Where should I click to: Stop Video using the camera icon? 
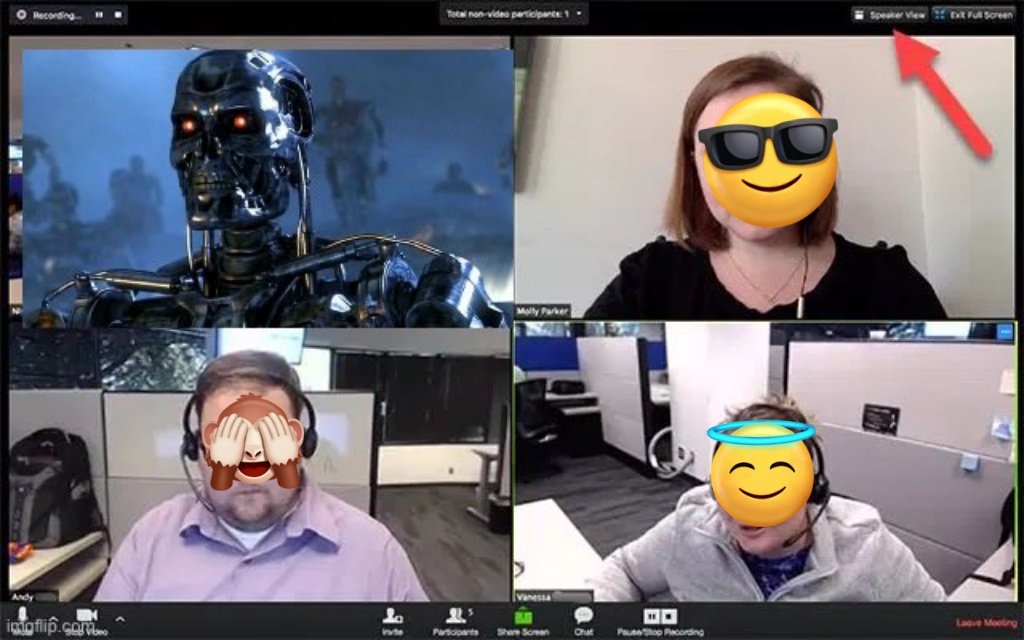(x=85, y=618)
